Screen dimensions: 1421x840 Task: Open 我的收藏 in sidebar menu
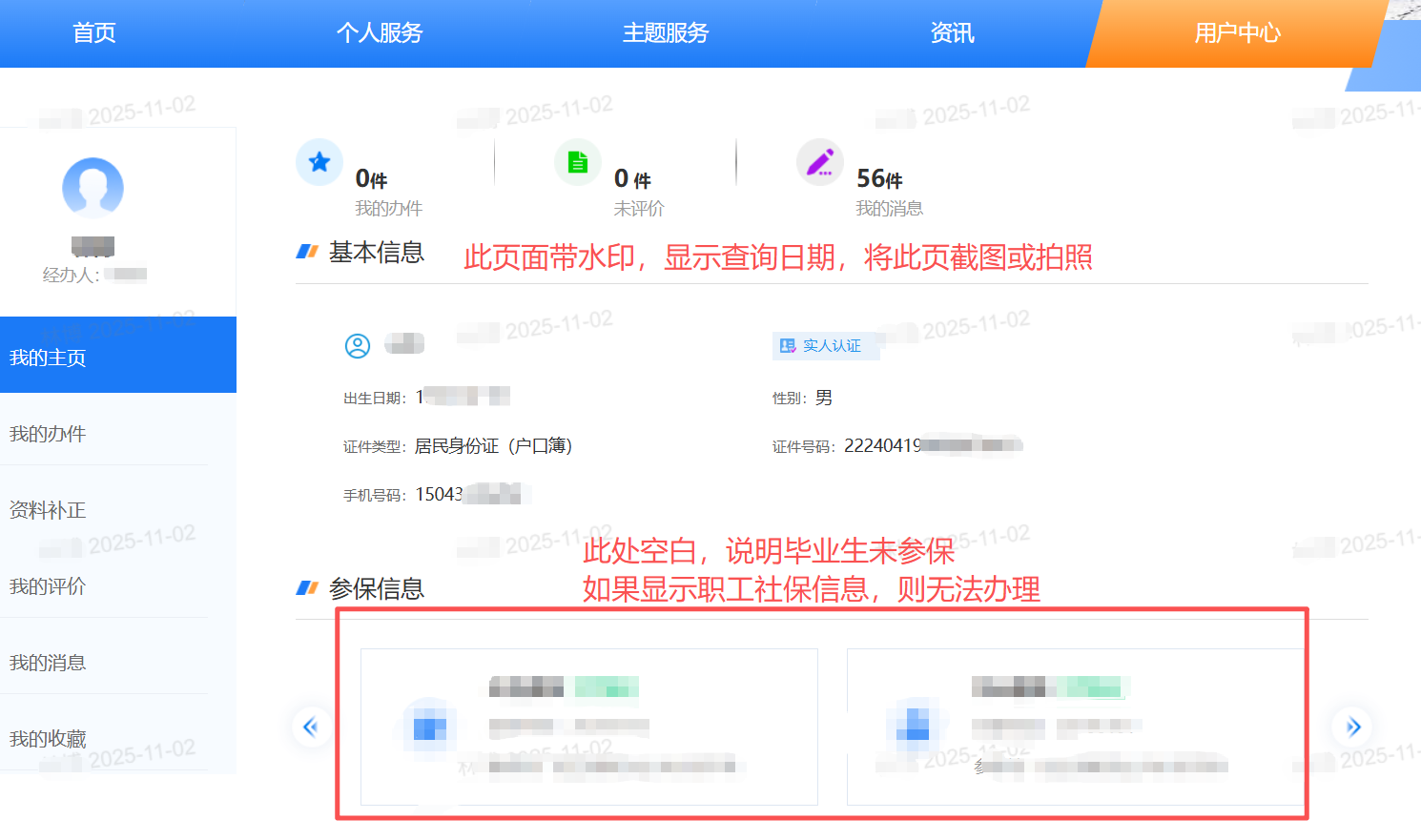point(48,739)
